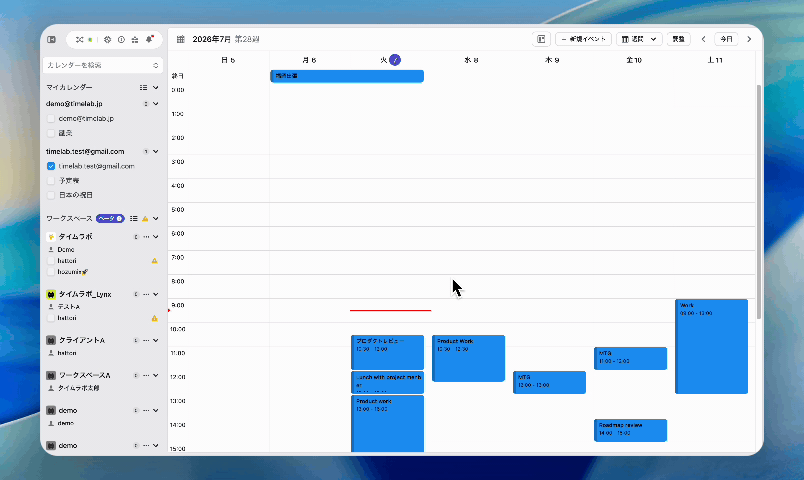Enable the demo@timelab.jp calendar checkbox

pyautogui.click(x=51, y=118)
